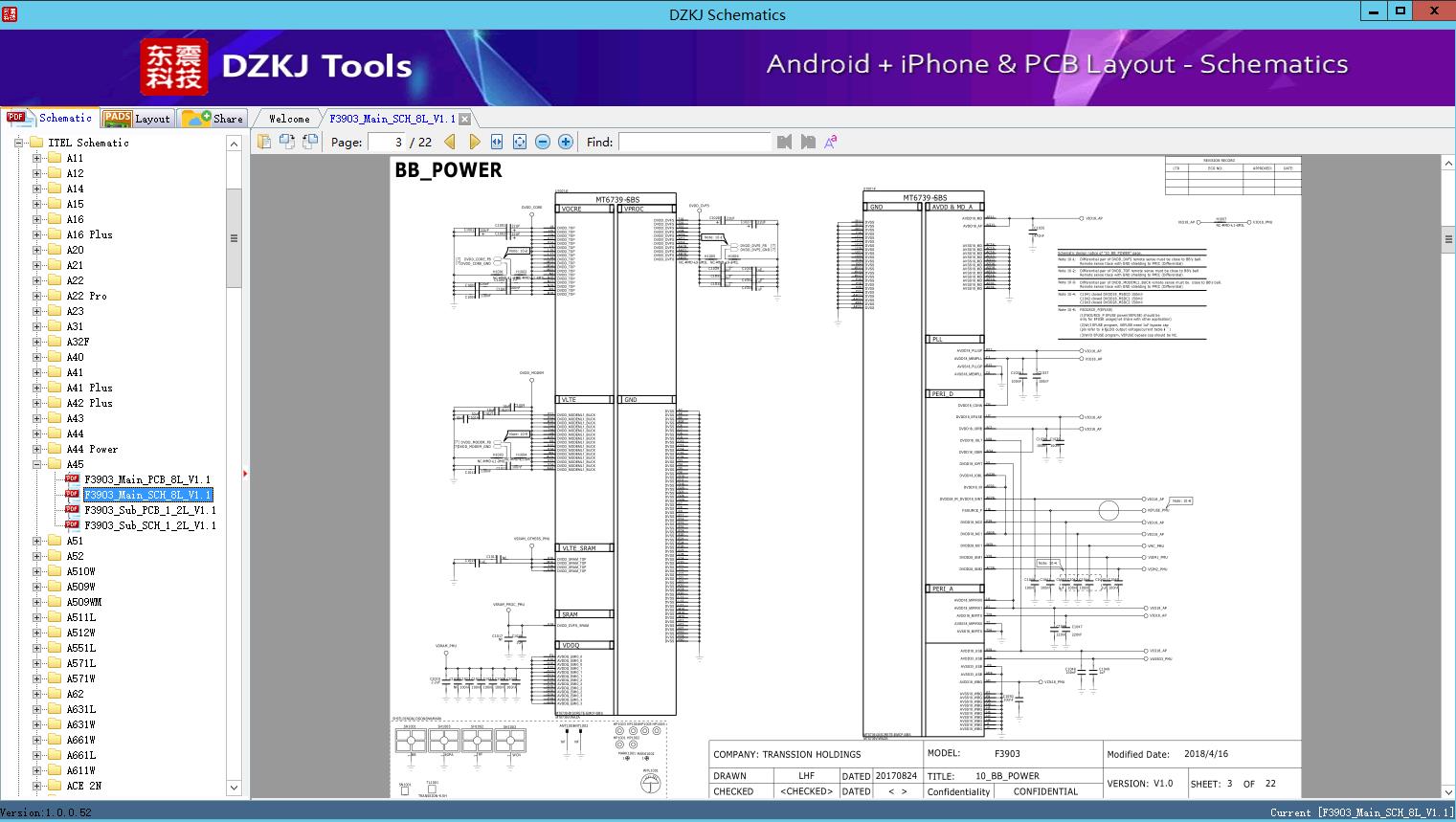Click the fit width icon
1456x822 pixels.
[x=497, y=142]
